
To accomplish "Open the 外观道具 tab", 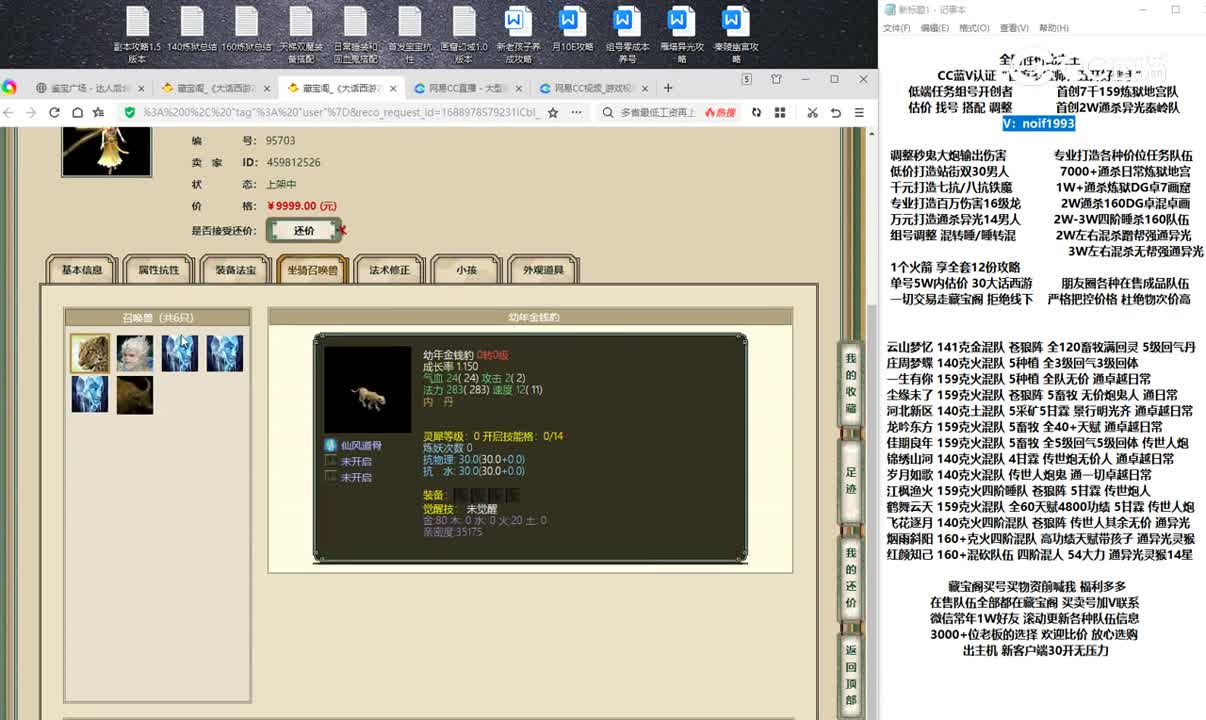I will (x=543, y=270).
